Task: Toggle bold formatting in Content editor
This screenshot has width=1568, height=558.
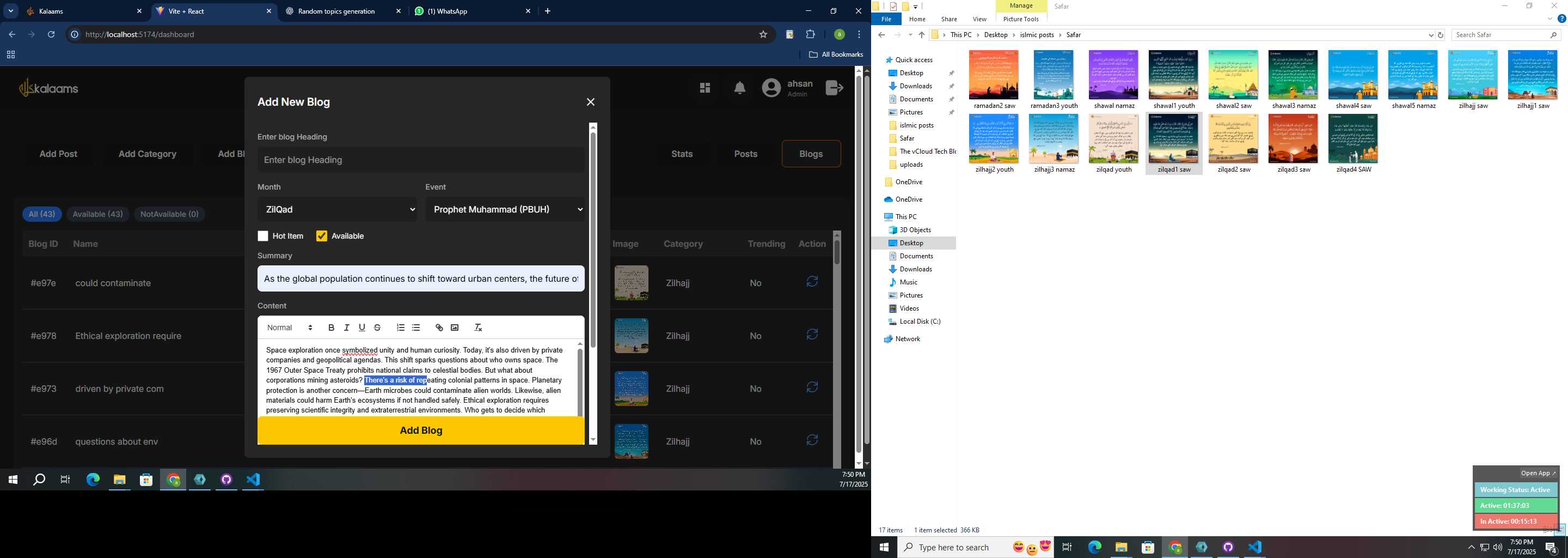Action: click(331, 327)
